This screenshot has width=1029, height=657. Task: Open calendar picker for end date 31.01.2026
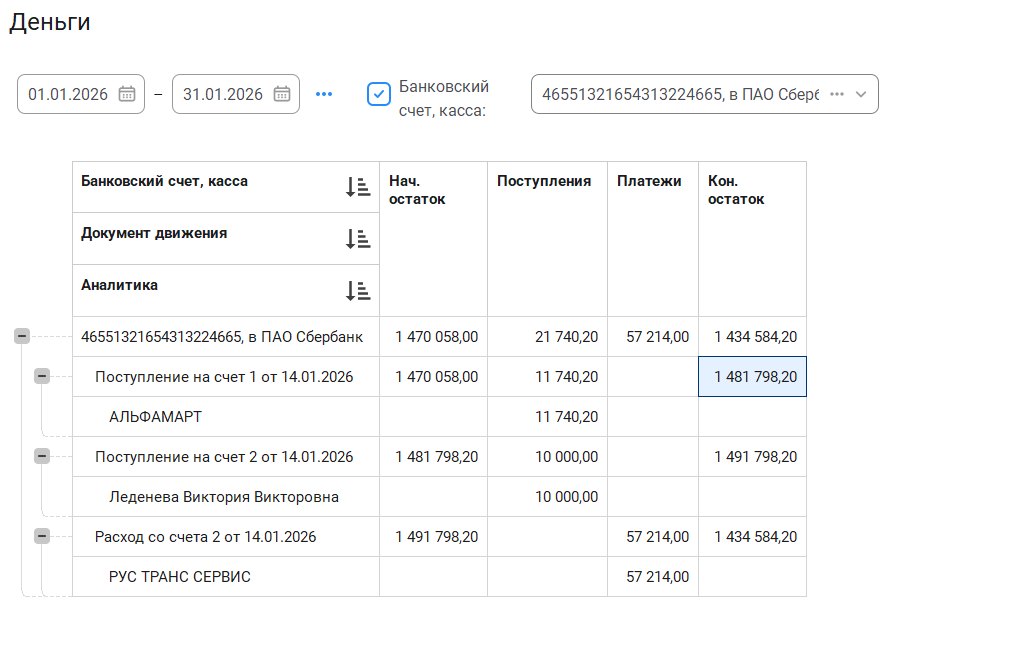282,94
